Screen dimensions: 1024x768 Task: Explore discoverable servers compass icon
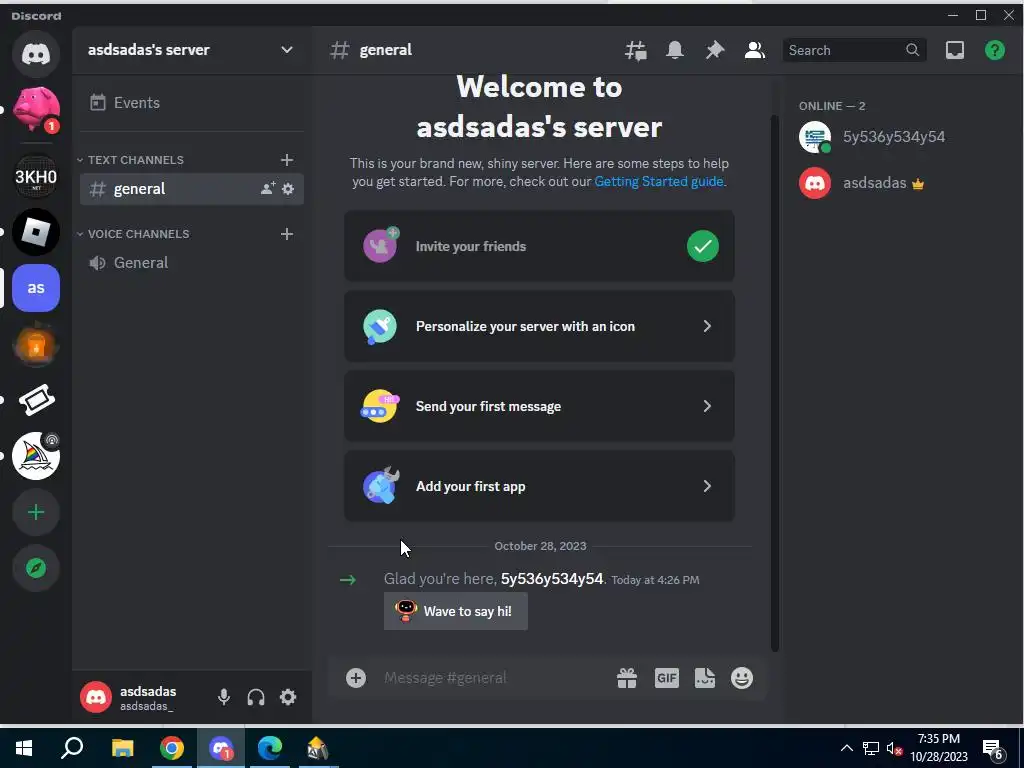coord(36,568)
